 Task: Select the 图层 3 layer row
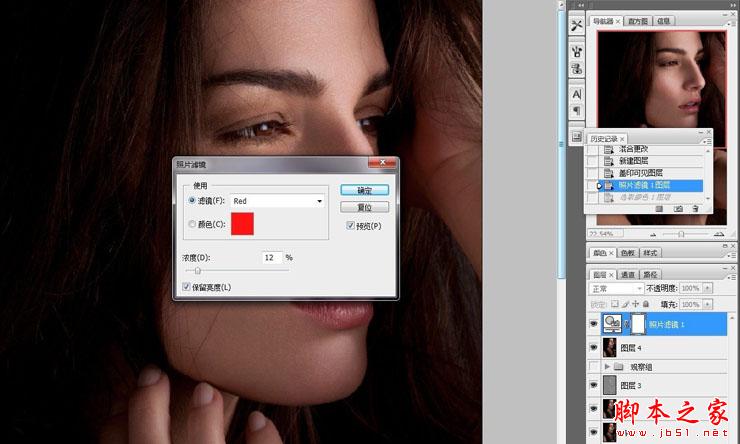pos(658,385)
